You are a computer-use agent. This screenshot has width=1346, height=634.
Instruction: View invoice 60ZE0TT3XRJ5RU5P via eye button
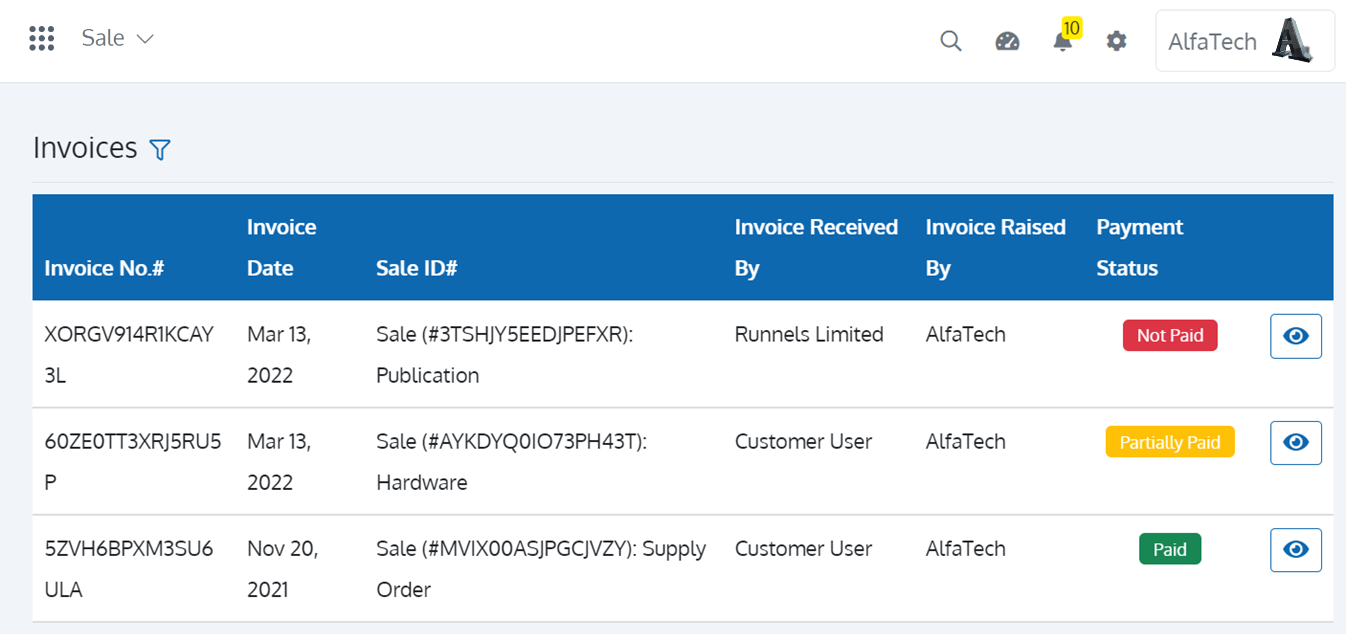(x=1296, y=443)
